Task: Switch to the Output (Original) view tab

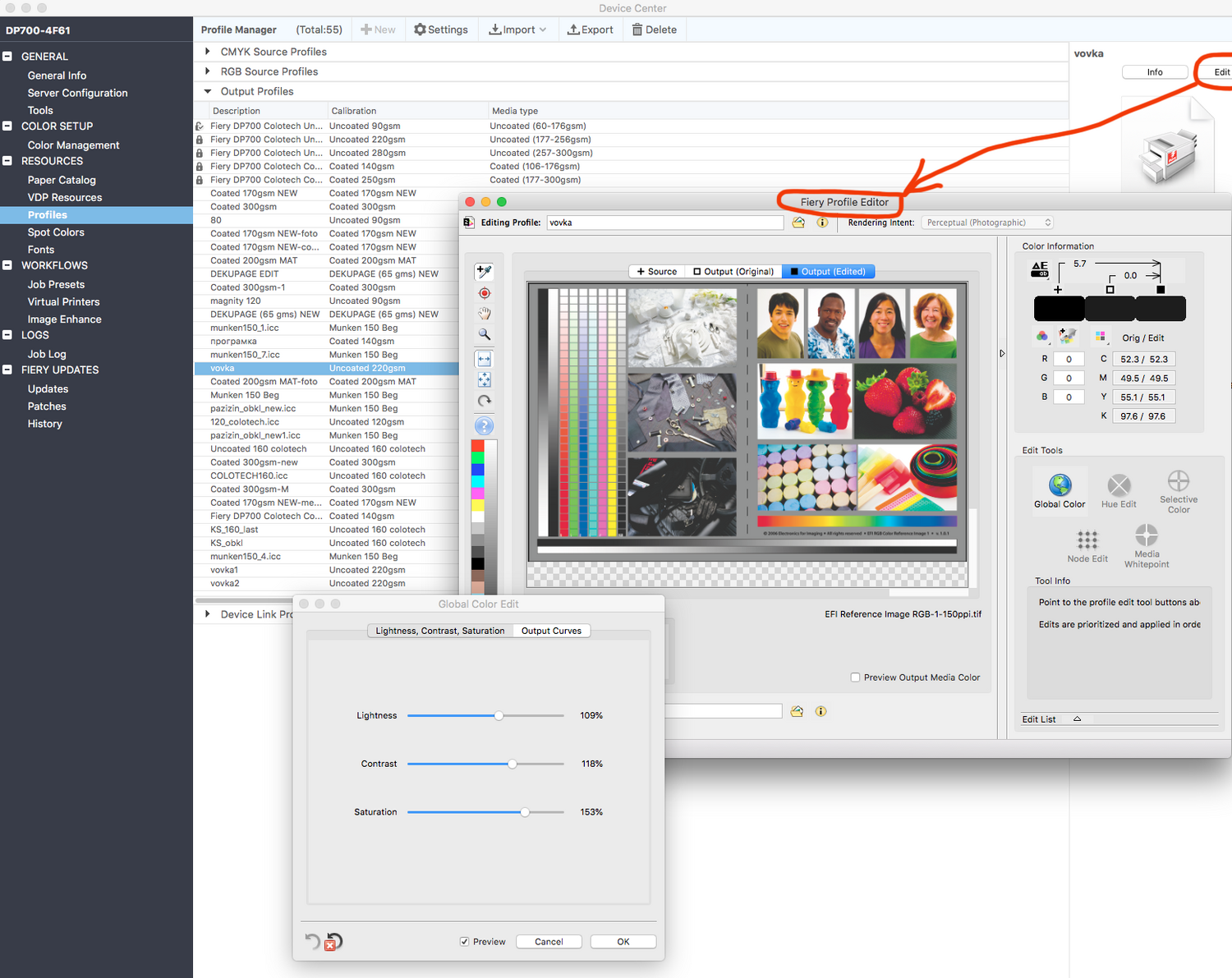Action: [733, 271]
